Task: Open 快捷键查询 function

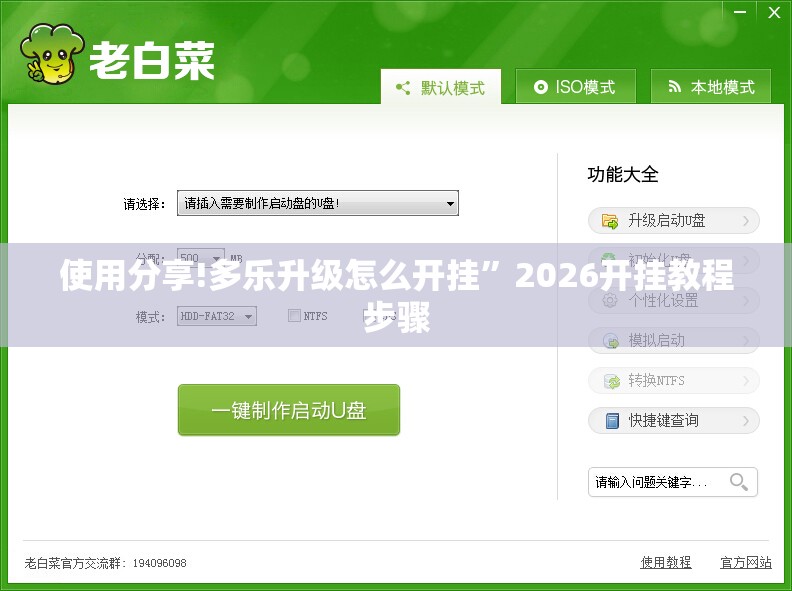Action: (674, 420)
